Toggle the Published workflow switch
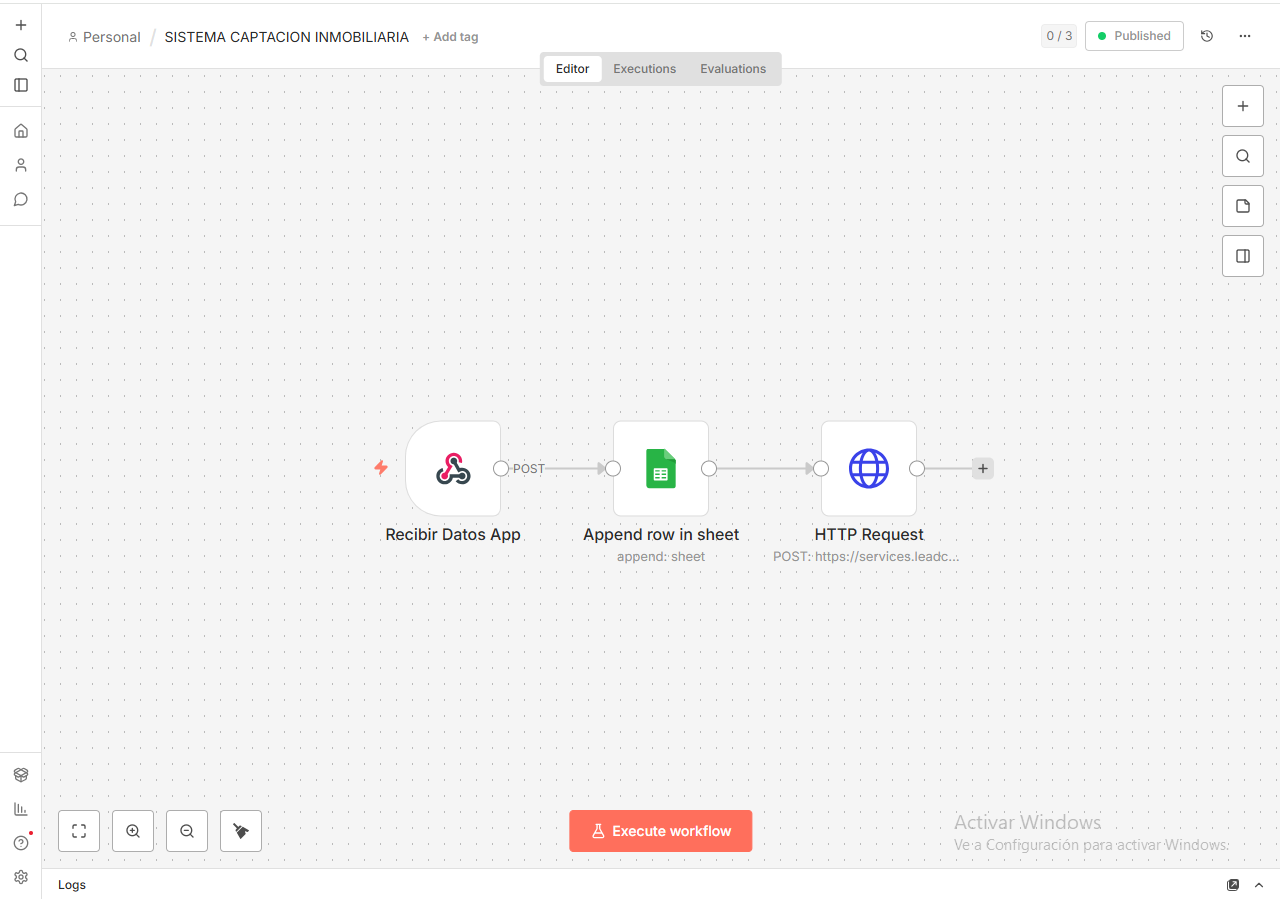The image size is (1280, 899). pyautogui.click(x=1134, y=35)
